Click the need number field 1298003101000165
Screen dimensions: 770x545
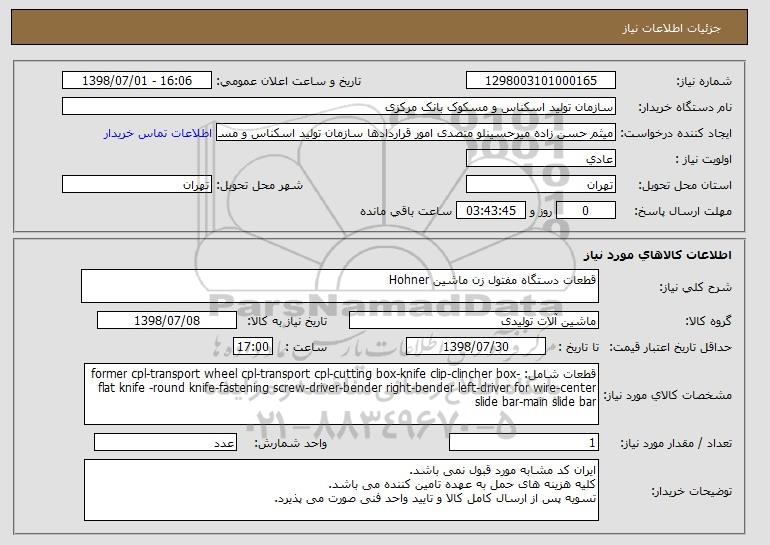pyautogui.click(x=541, y=81)
